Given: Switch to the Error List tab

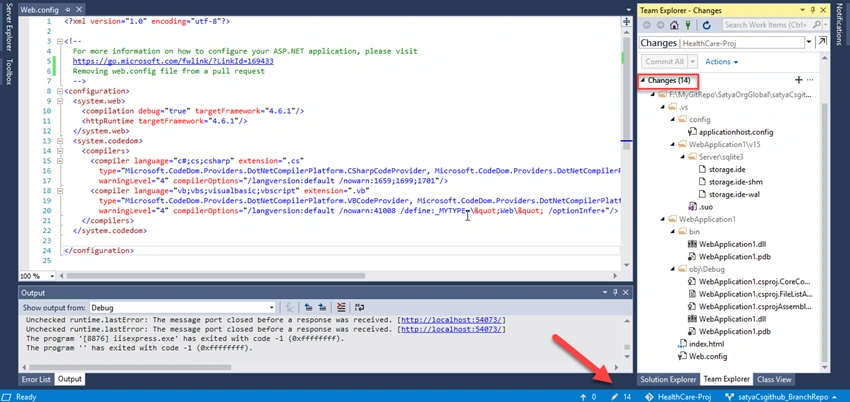Looking at the screenshot, I should point(36,379).
